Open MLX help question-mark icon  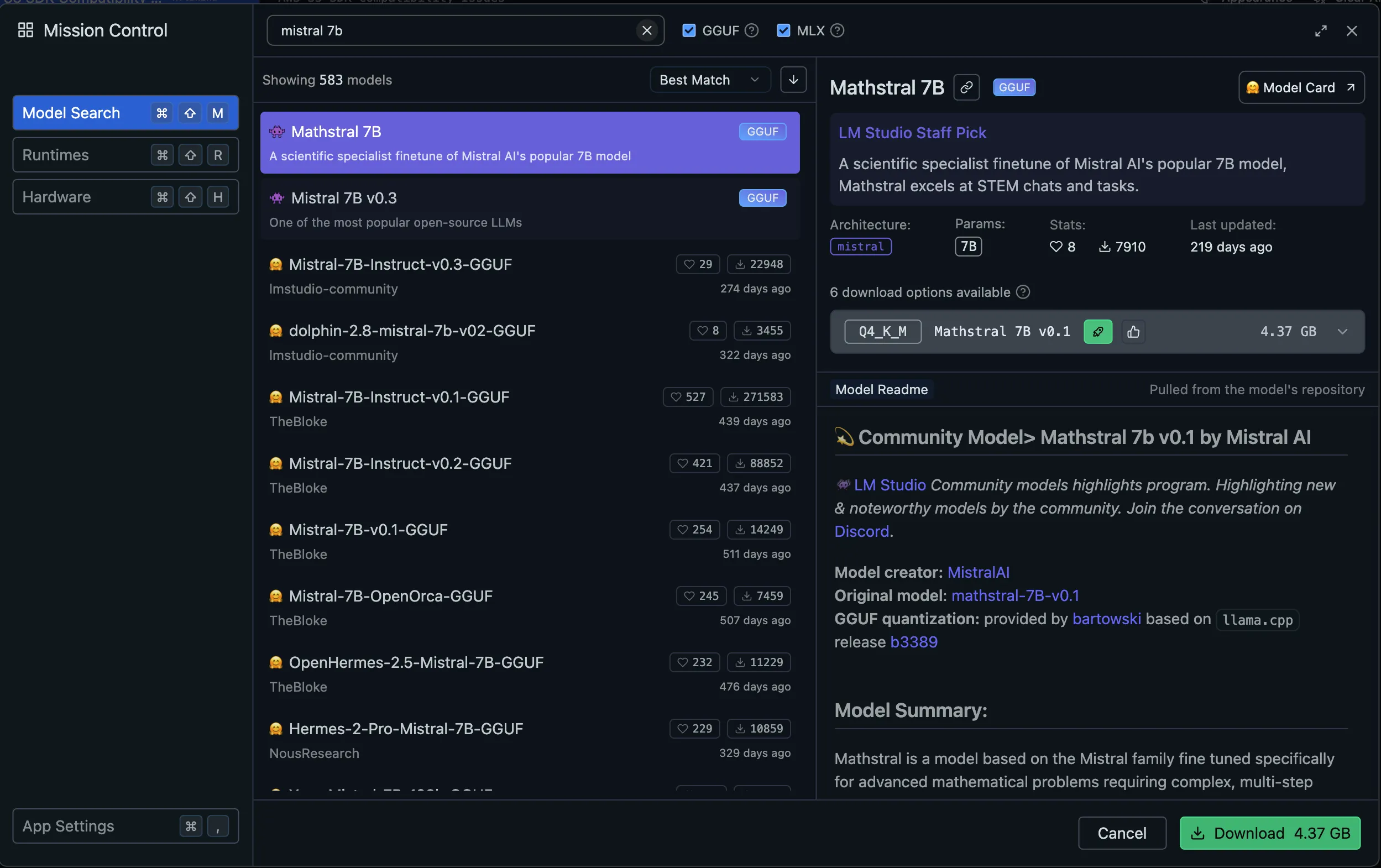(837, 30)
